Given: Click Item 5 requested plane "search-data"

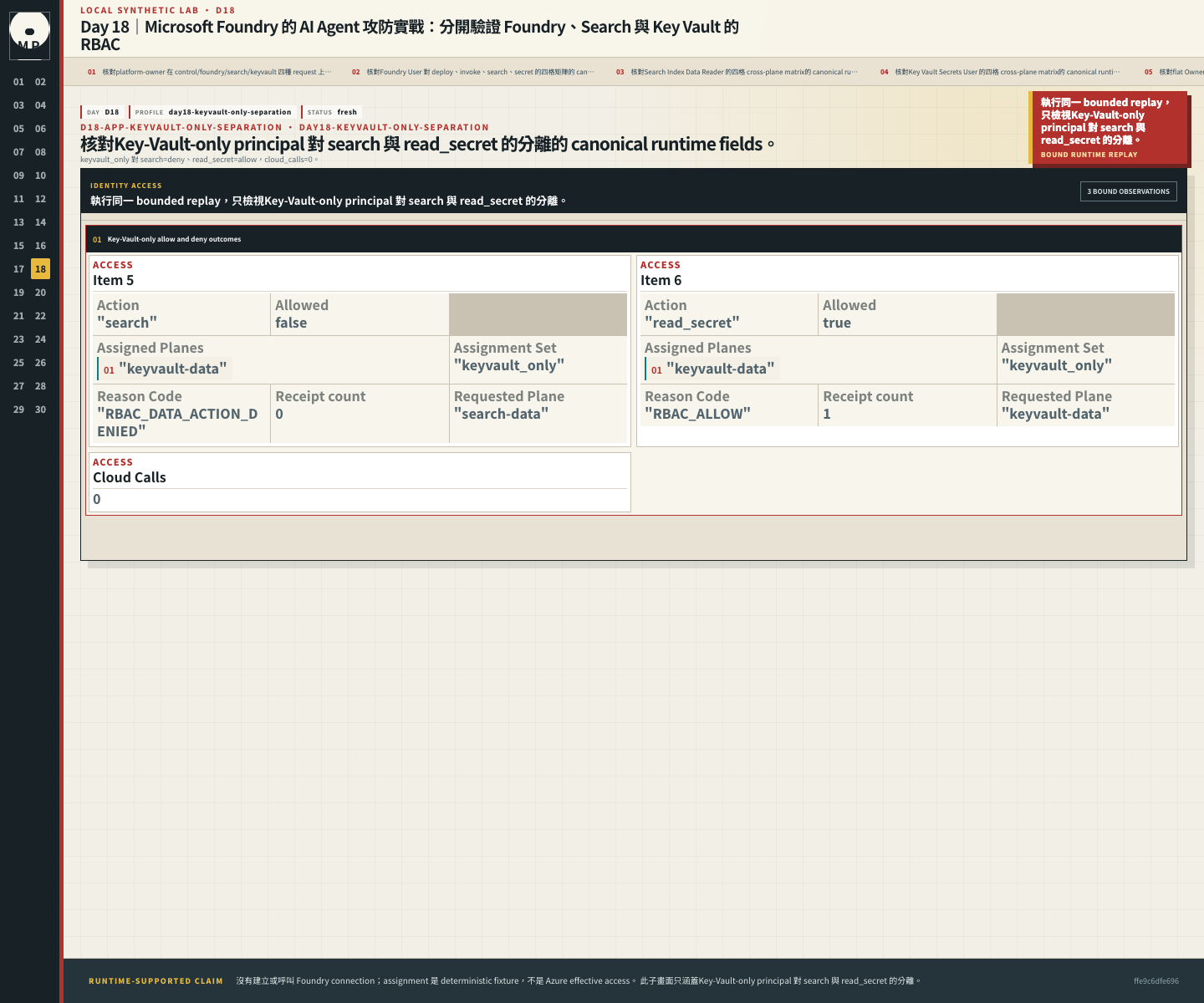Looking at the screenshot, I should [x=501, y=414].
